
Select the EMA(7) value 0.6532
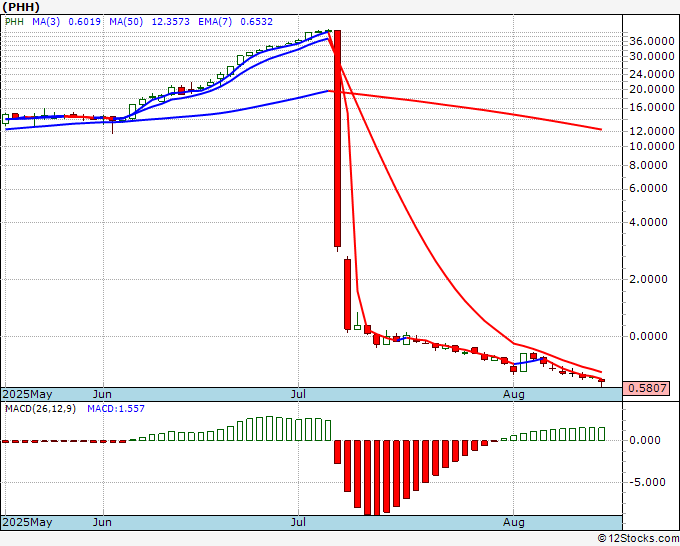256,22
